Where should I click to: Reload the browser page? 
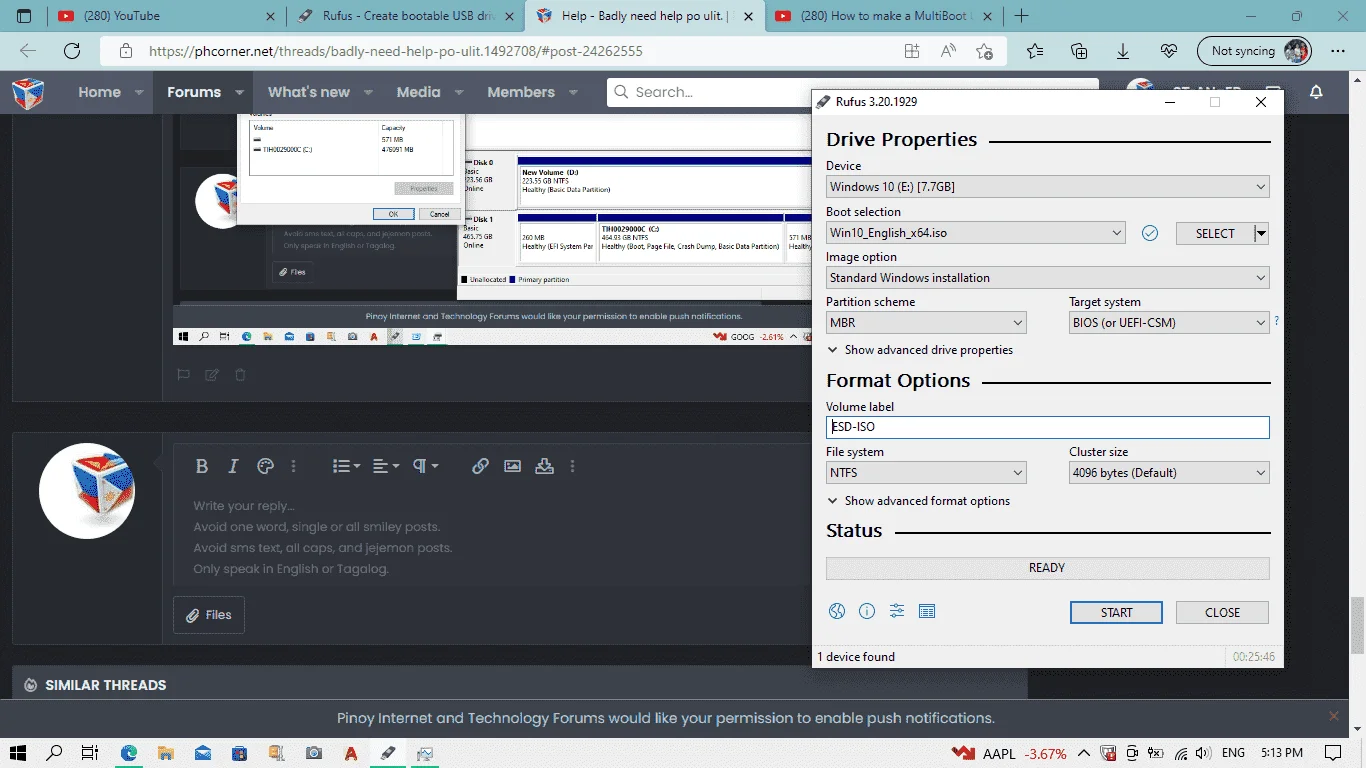click(x=72, y=51)
